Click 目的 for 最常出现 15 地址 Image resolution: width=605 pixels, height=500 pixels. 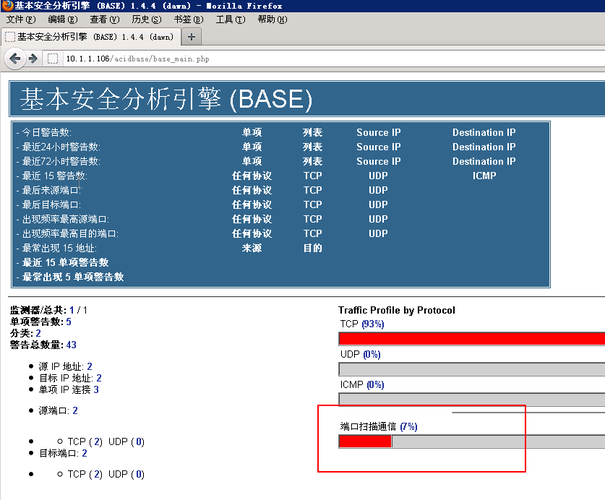point(312,248)
